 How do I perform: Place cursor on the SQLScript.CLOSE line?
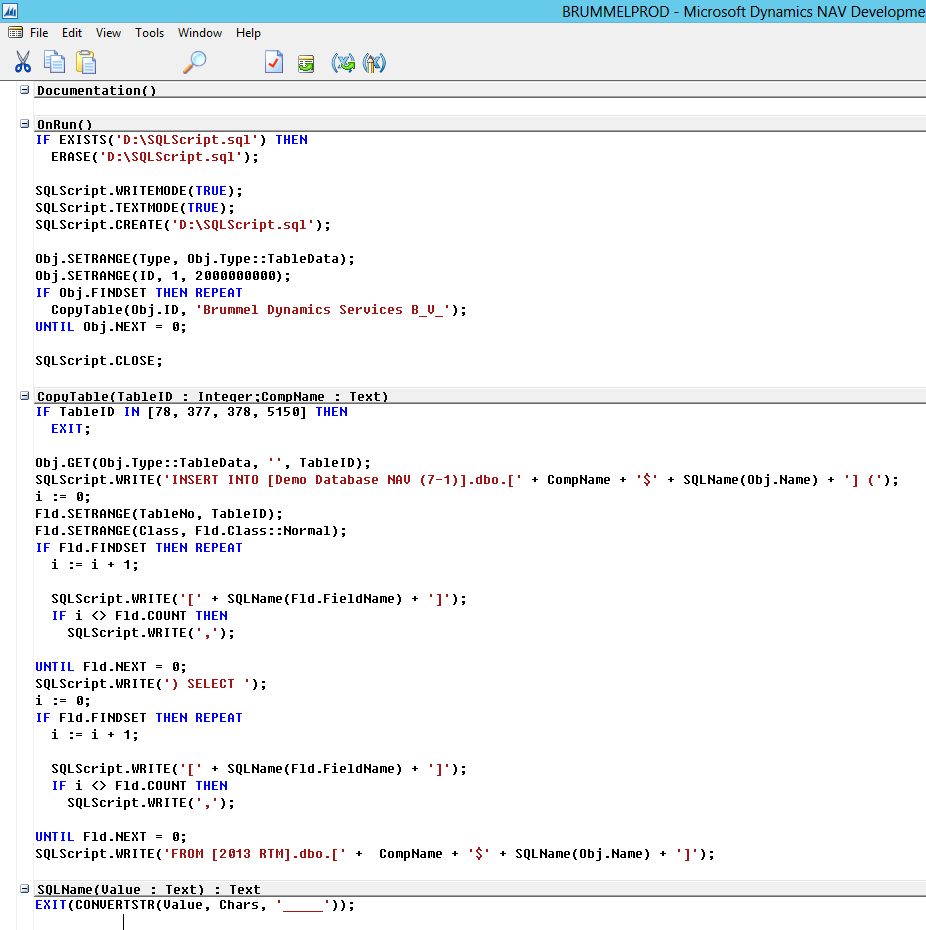pos(98,360)
